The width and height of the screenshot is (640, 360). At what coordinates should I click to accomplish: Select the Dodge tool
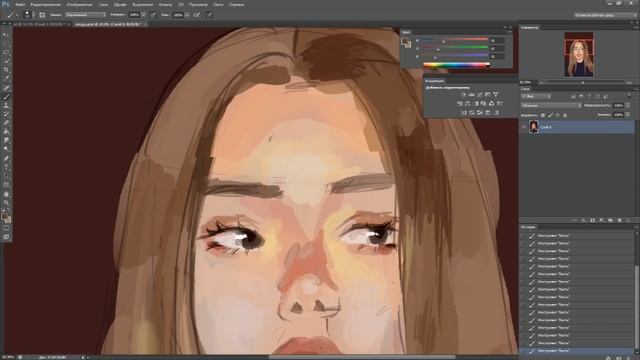pos(6,149)
